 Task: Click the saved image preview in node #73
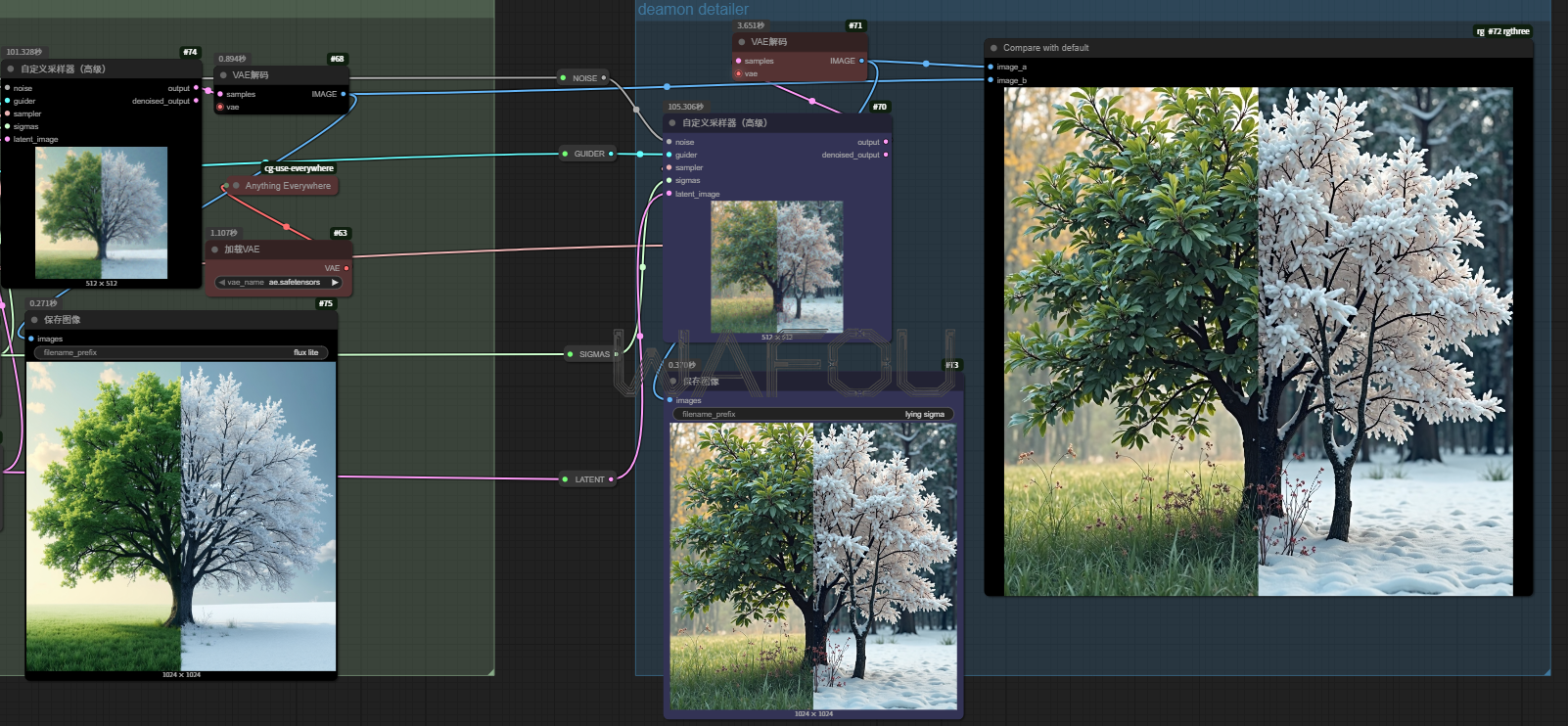(x=813, y=567)
